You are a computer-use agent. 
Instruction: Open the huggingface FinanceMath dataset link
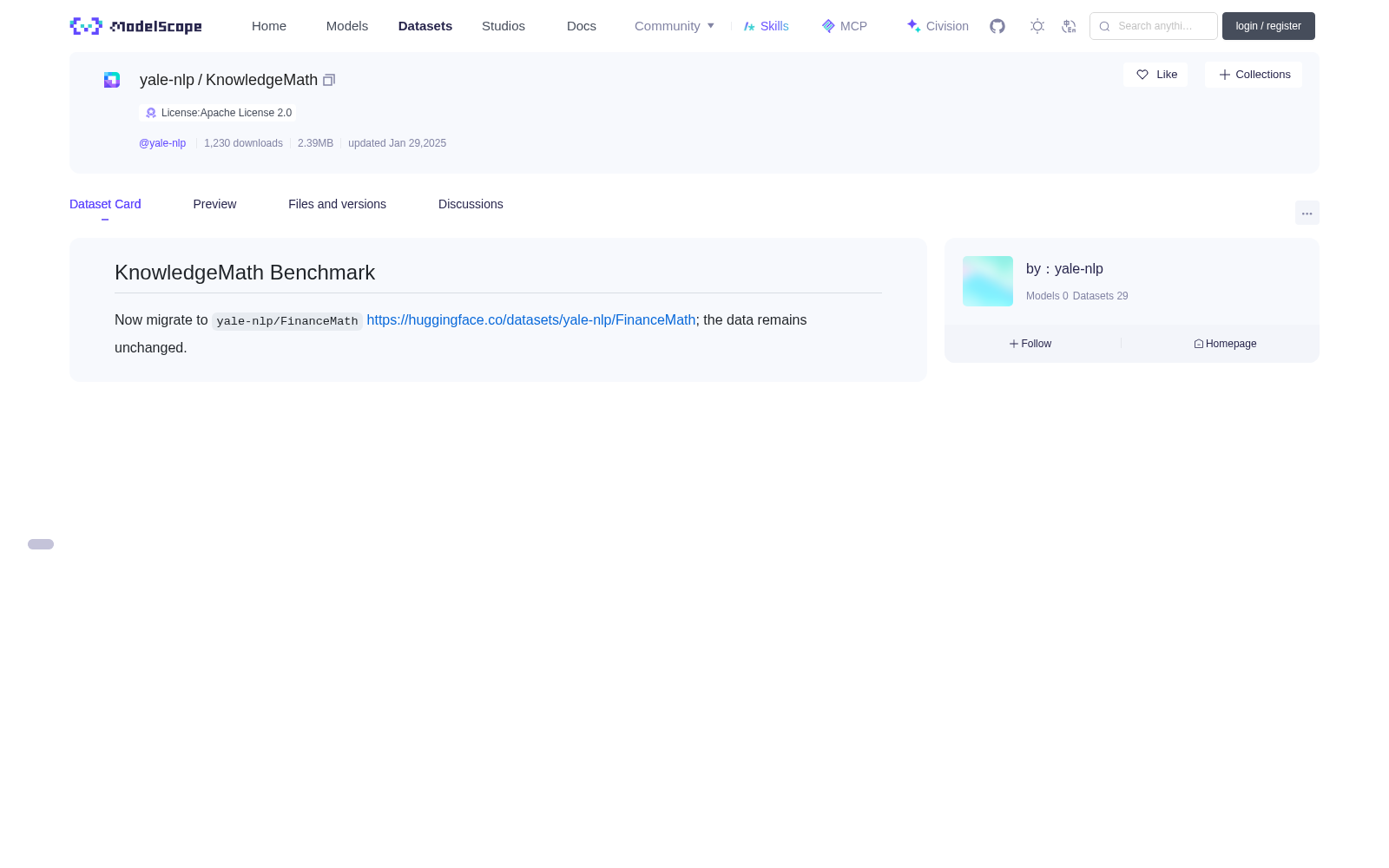[531, 320]
